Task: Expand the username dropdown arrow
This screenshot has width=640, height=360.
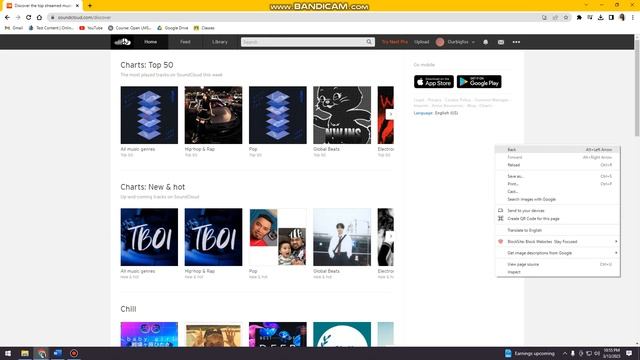Action: [x=473, y=42]
